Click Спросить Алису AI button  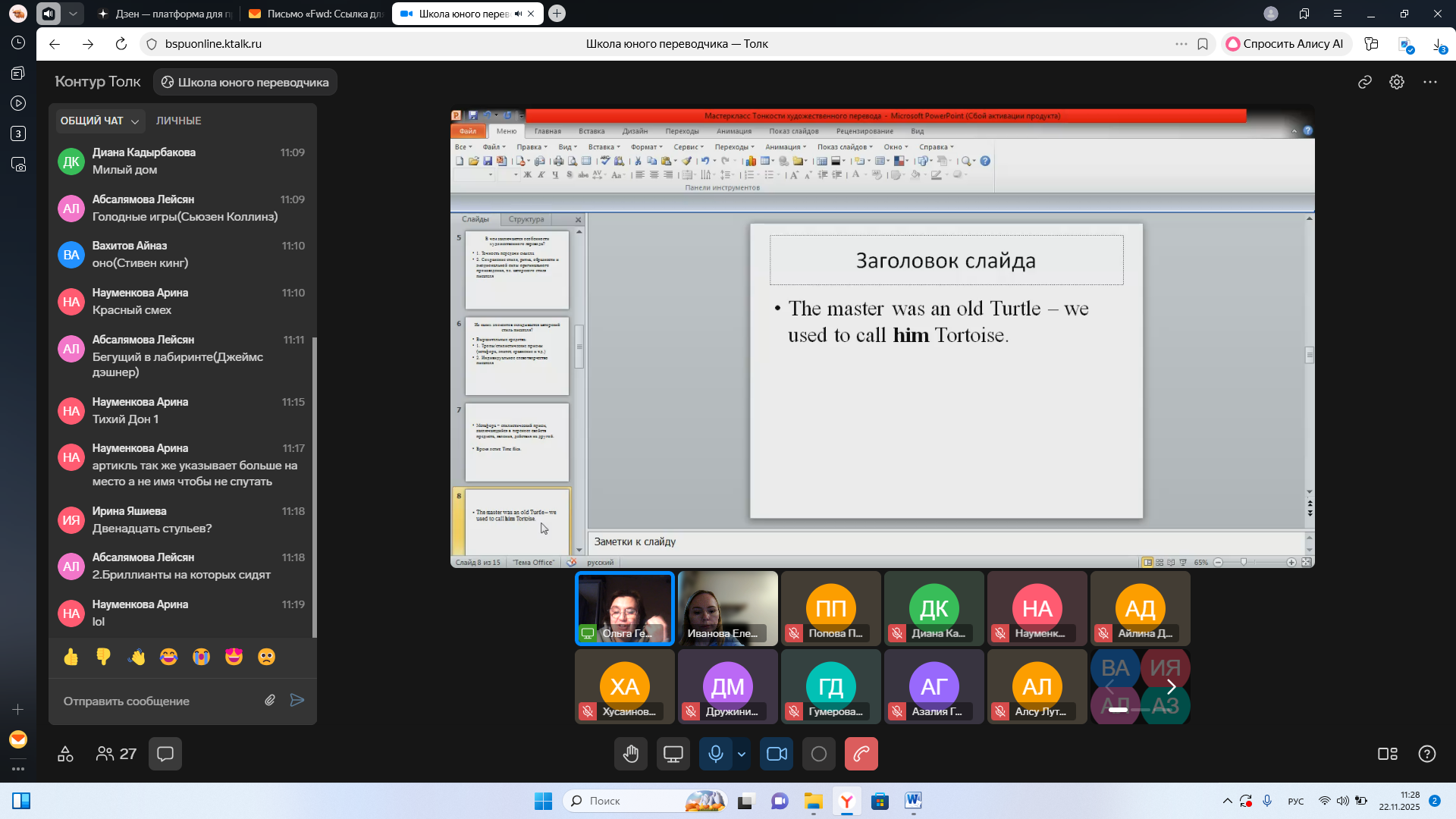tap(1285, 44)
